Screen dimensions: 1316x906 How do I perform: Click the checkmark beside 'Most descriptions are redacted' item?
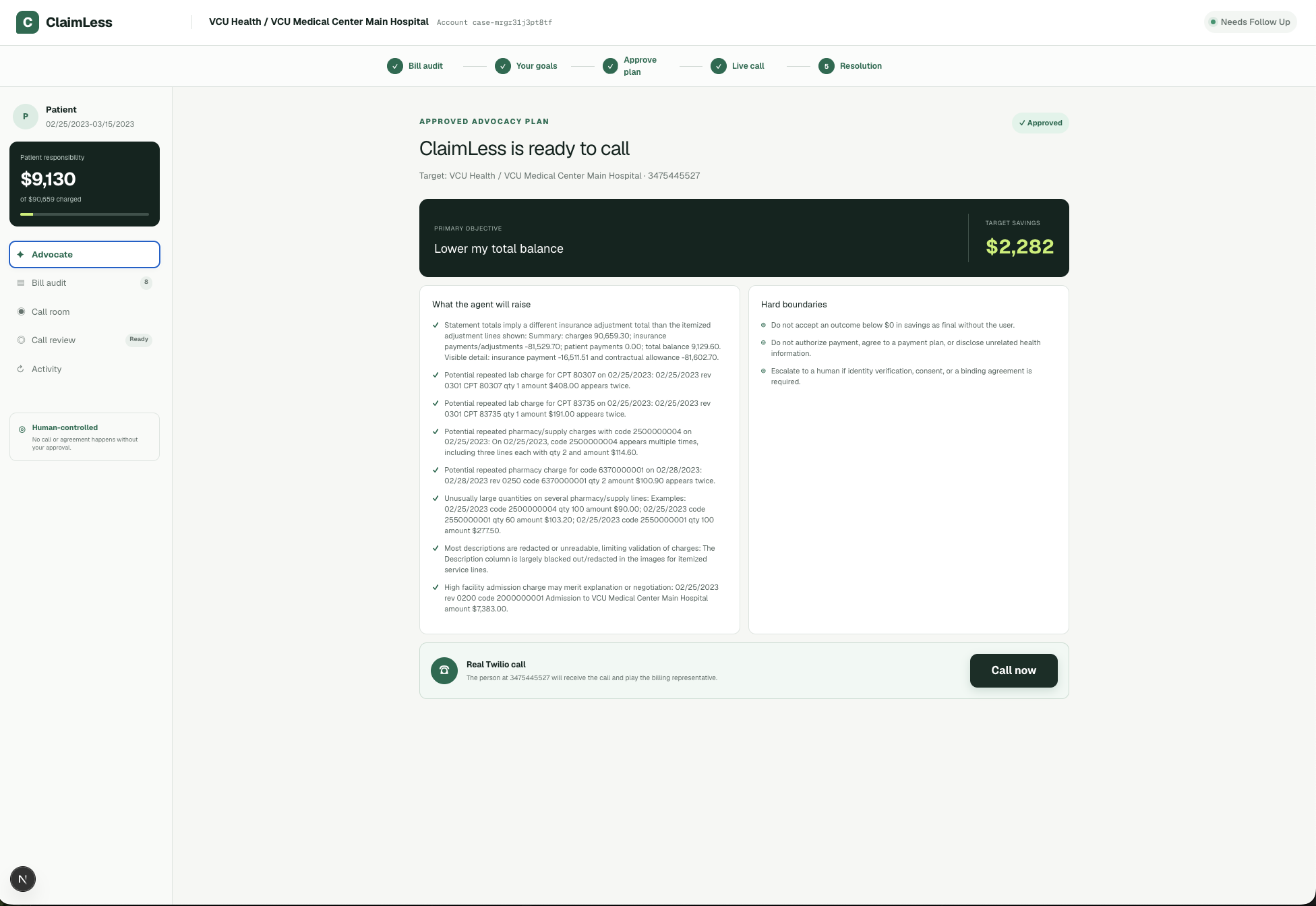pyautogui.click(x=436, y=548)
